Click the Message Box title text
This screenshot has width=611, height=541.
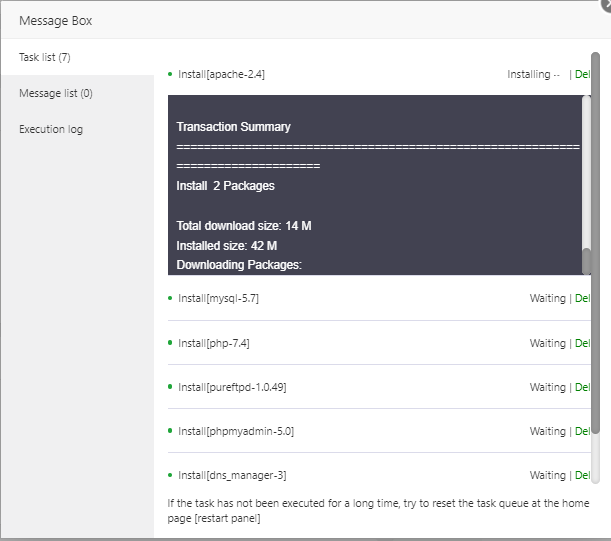tap(56, 21)
